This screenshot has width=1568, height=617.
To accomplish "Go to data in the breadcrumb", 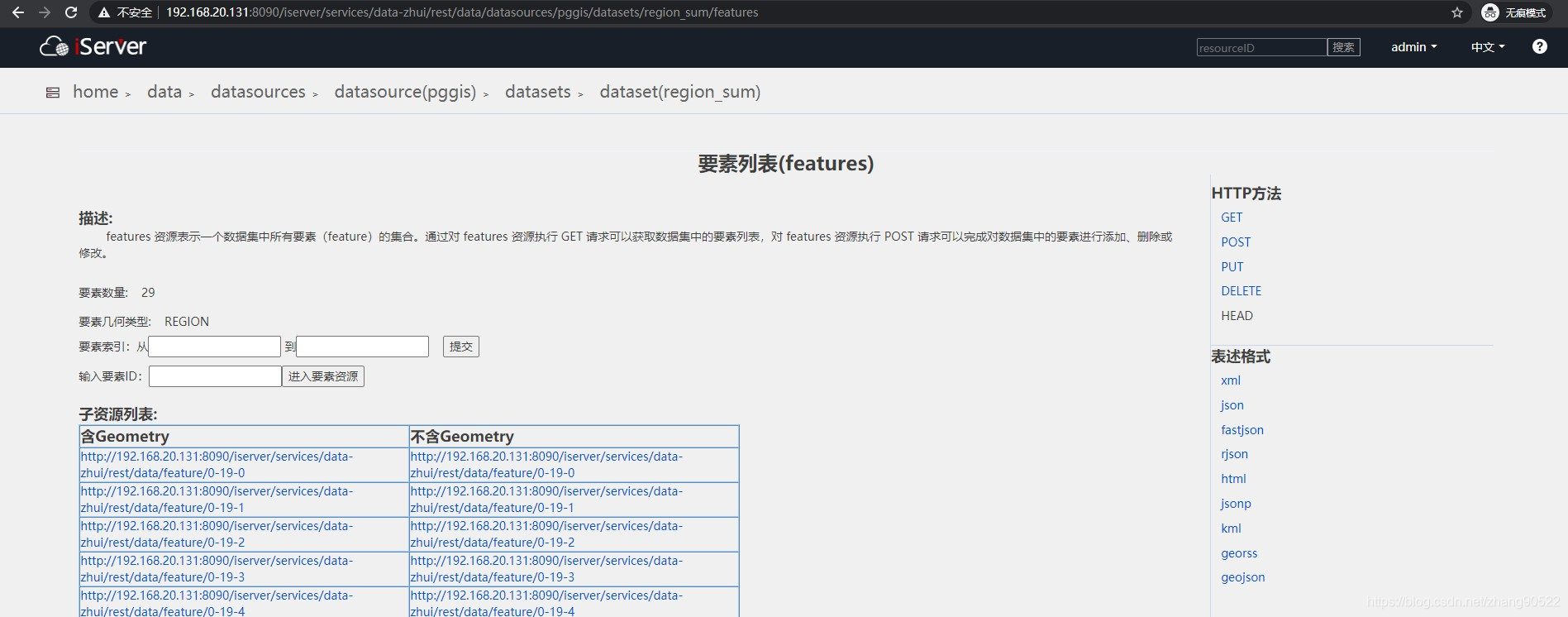I will pos(164,92).
